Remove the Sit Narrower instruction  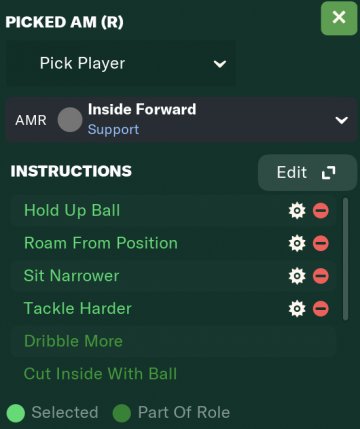[321, 276]
